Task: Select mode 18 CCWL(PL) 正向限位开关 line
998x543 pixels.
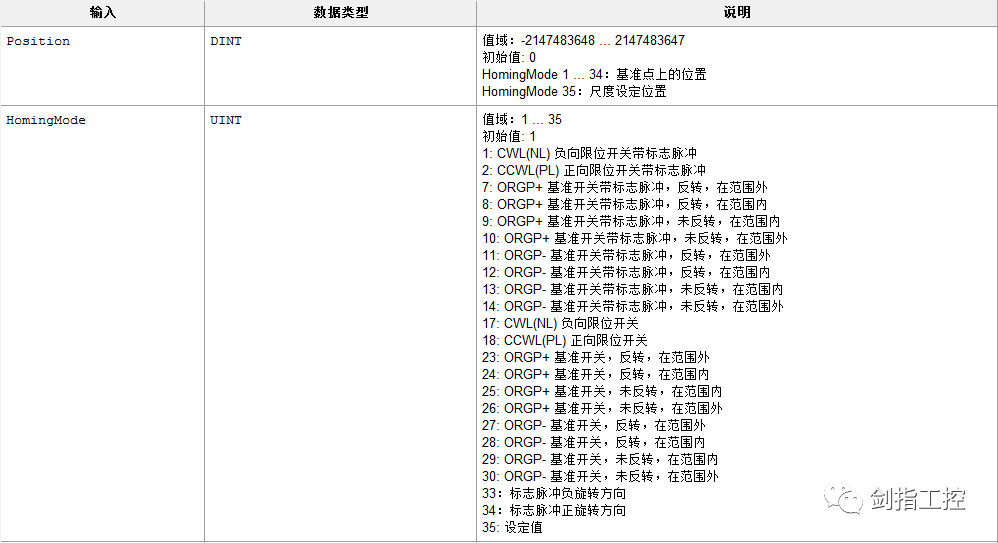Action: 565,341
